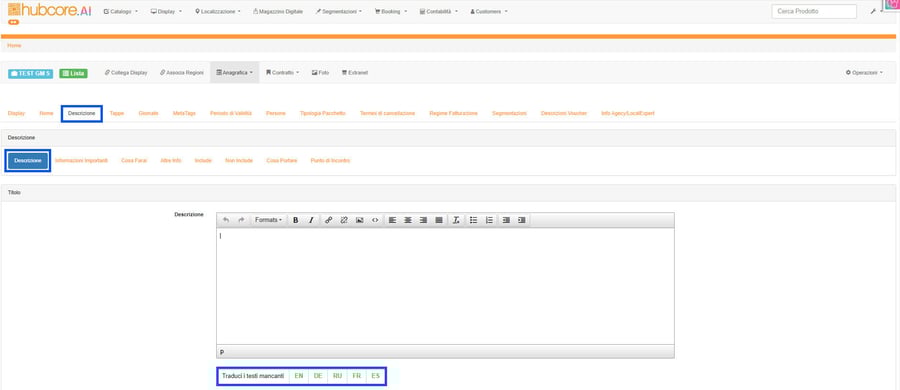Open the Cosa Farai sub-tab
The width and height of the screenshot is (900, 390).
tap(134, 161)
